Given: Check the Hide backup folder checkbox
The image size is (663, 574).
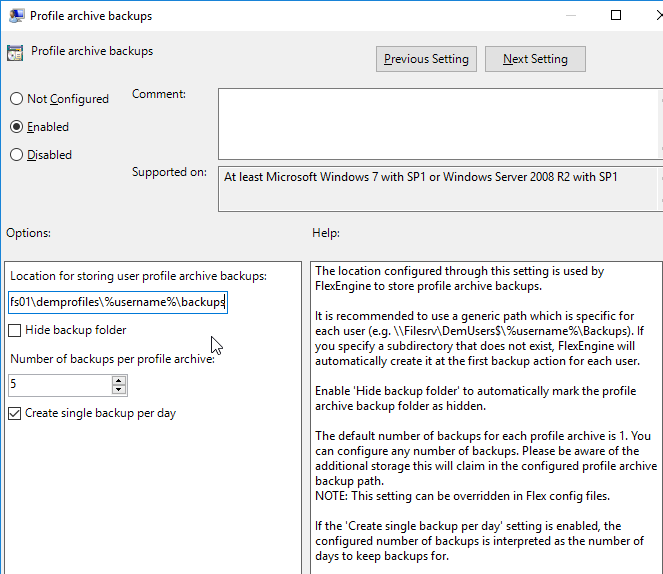Looking at the screenshot, I should click(x=15, y=330).
